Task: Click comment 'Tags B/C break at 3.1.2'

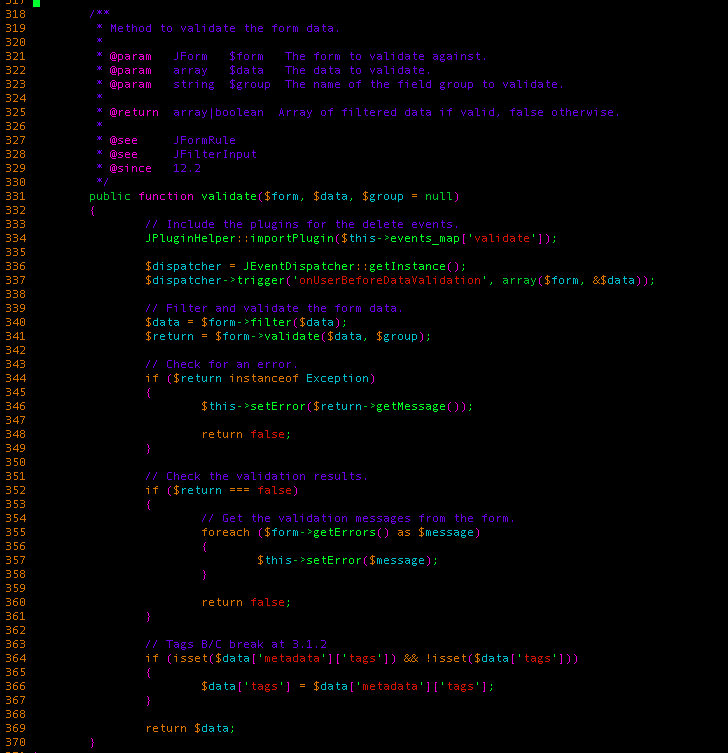Action: (x=236, y=644)
